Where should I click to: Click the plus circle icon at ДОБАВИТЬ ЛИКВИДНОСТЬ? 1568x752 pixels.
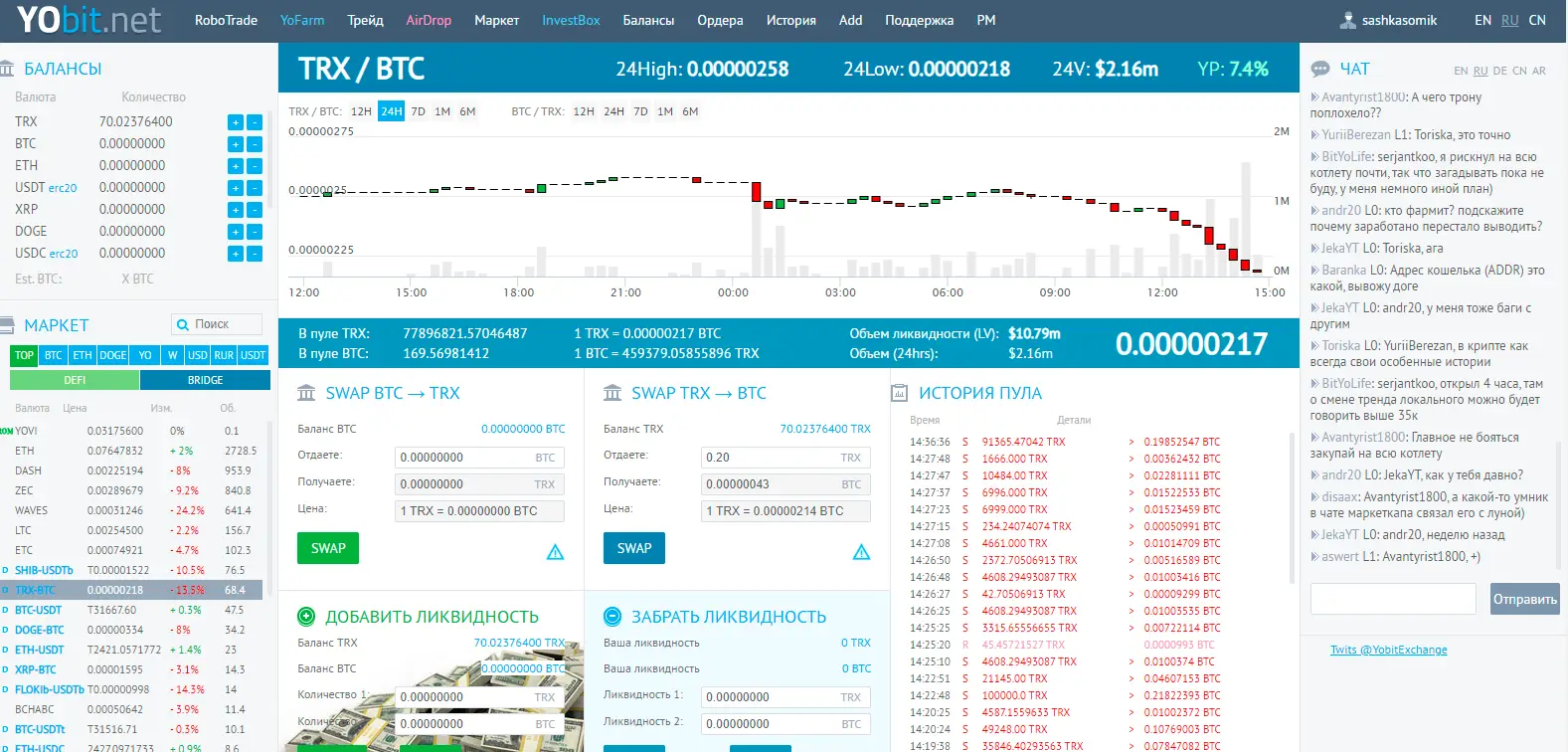point(306,617)
